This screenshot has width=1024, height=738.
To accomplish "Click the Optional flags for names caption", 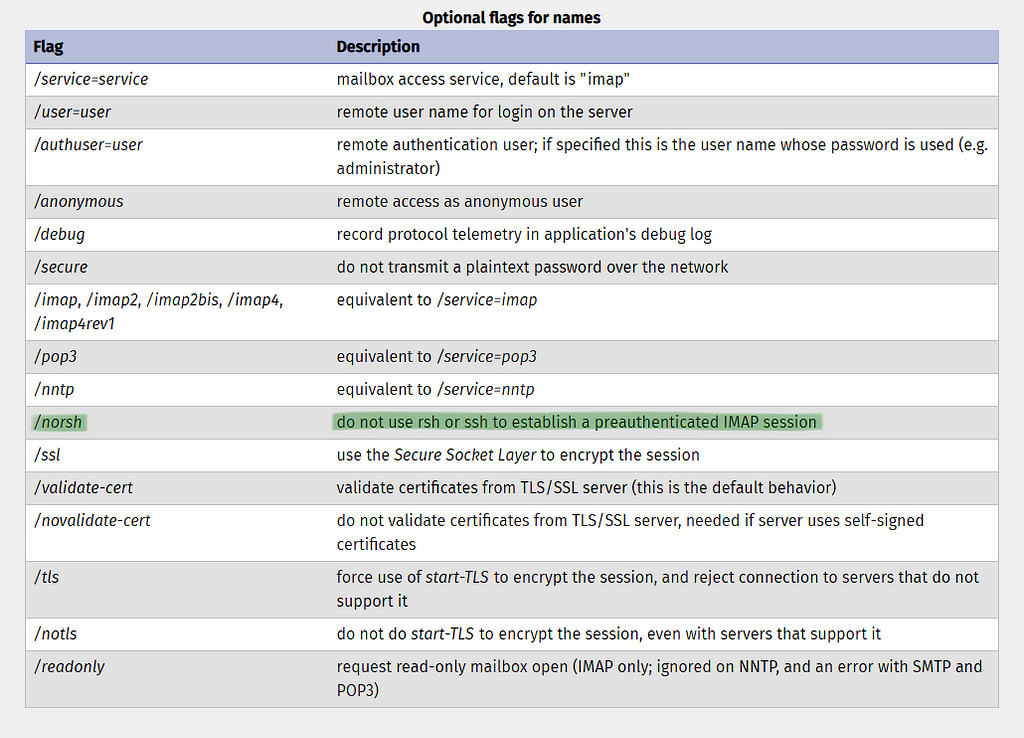I will tap(511, 18).
